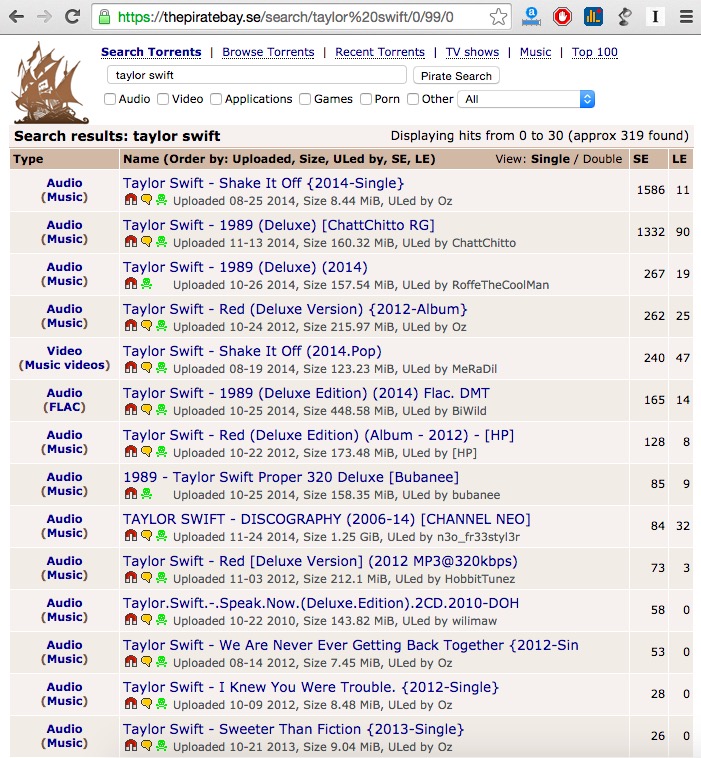The width and height of the screenshot is (701, 758).
Task: Click the browser back arrow
Action: click(17, 16)
